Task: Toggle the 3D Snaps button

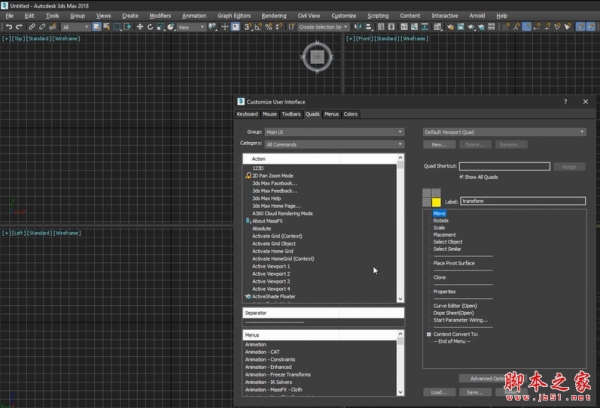Action: coord(248,27)
